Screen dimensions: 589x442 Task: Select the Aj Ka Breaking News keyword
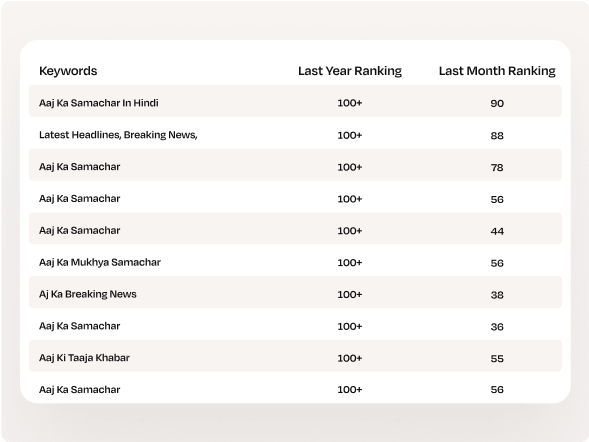(88, 294)
